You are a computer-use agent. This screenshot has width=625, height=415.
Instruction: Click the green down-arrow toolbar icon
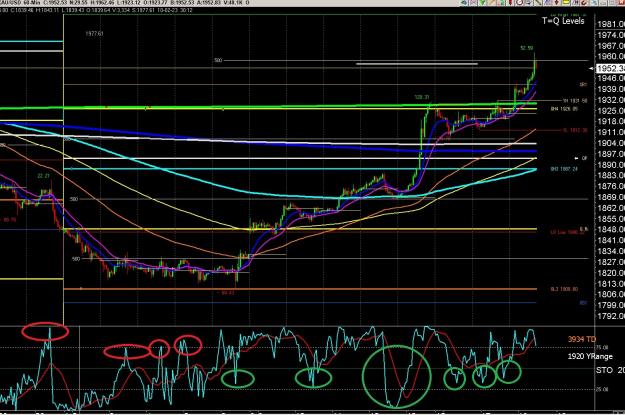482,2
